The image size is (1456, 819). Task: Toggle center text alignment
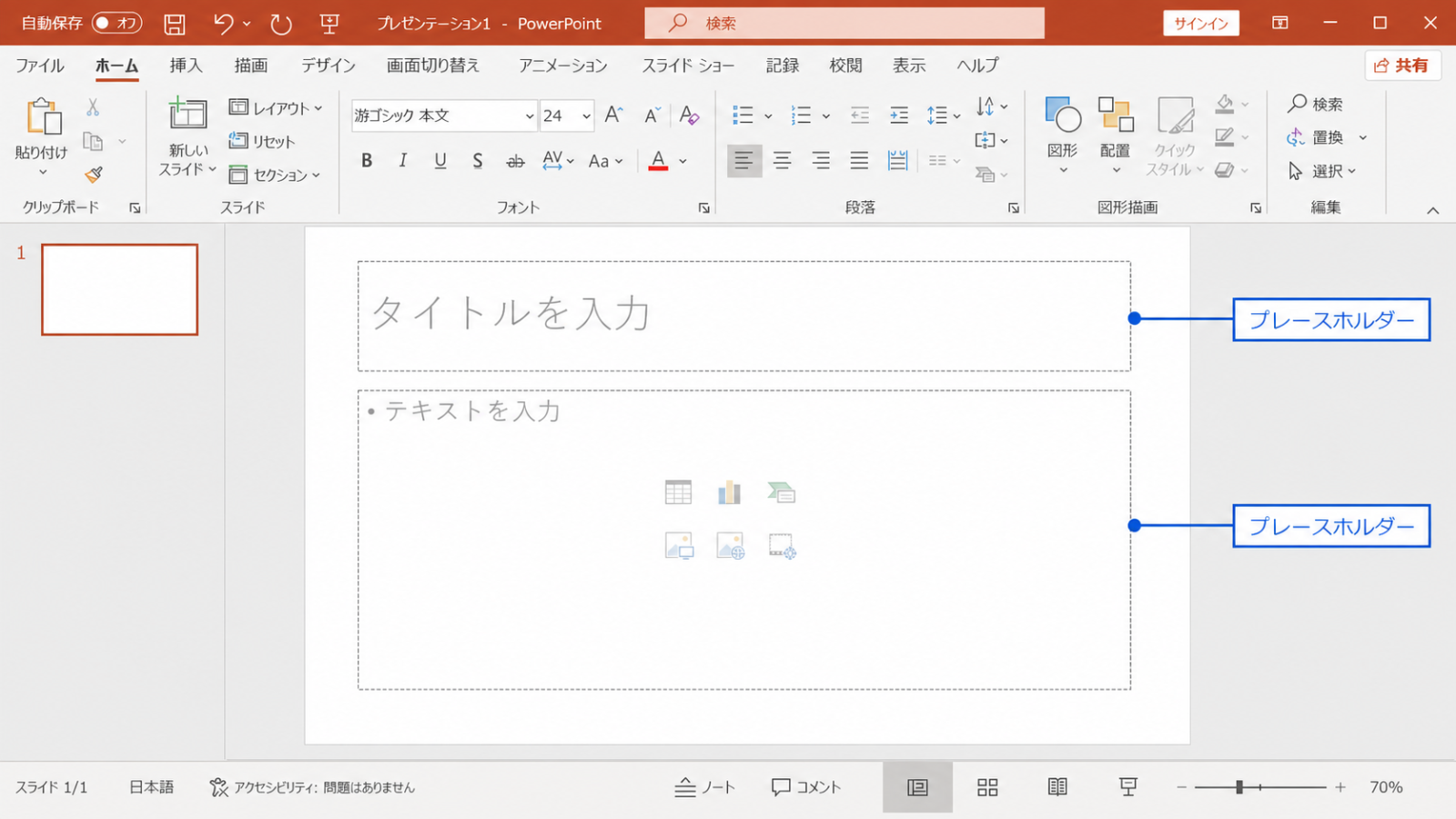point(782,161)
